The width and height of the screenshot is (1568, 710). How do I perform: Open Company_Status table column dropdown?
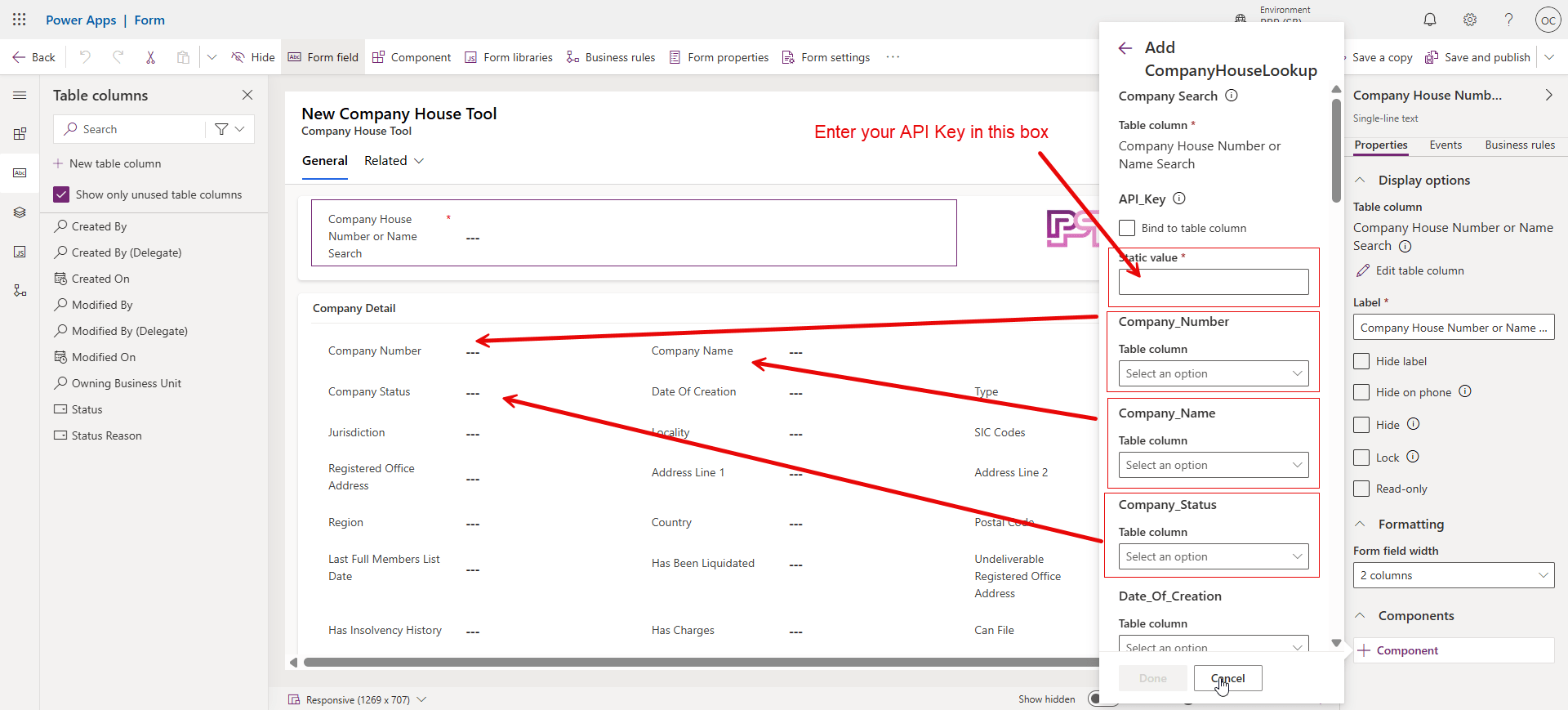click(x=1214, y=557)
